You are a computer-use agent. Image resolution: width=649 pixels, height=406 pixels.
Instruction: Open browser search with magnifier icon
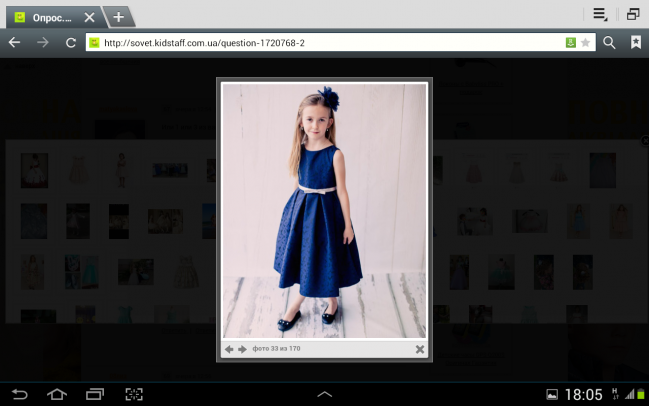609,43
